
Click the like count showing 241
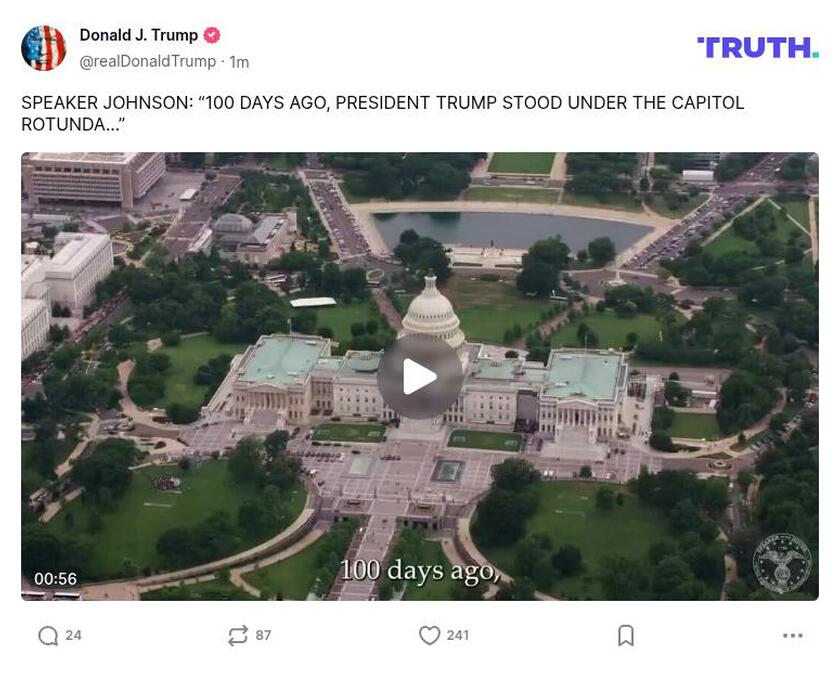coord(458,634)
